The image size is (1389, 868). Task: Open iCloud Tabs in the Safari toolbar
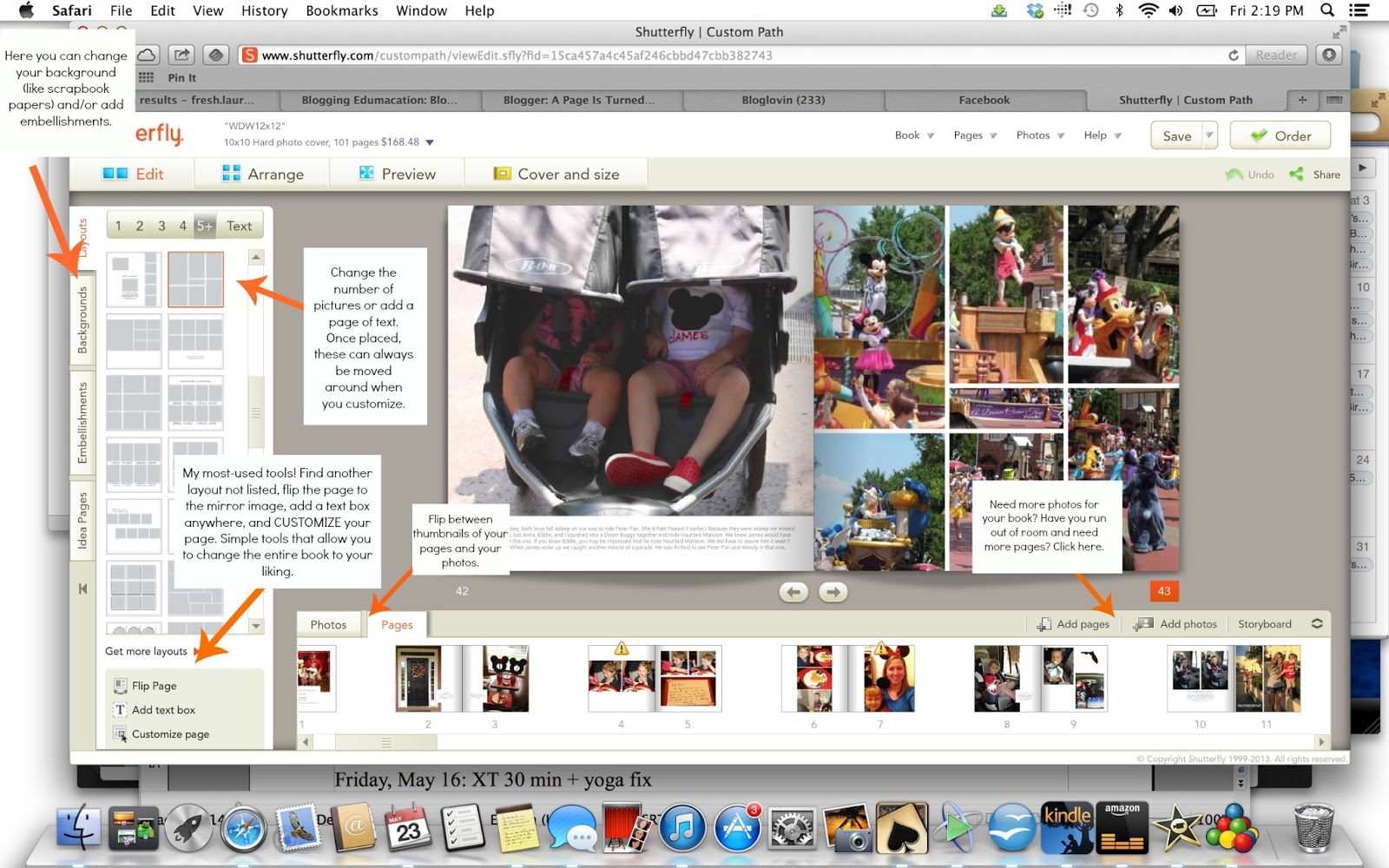(147, 55)
